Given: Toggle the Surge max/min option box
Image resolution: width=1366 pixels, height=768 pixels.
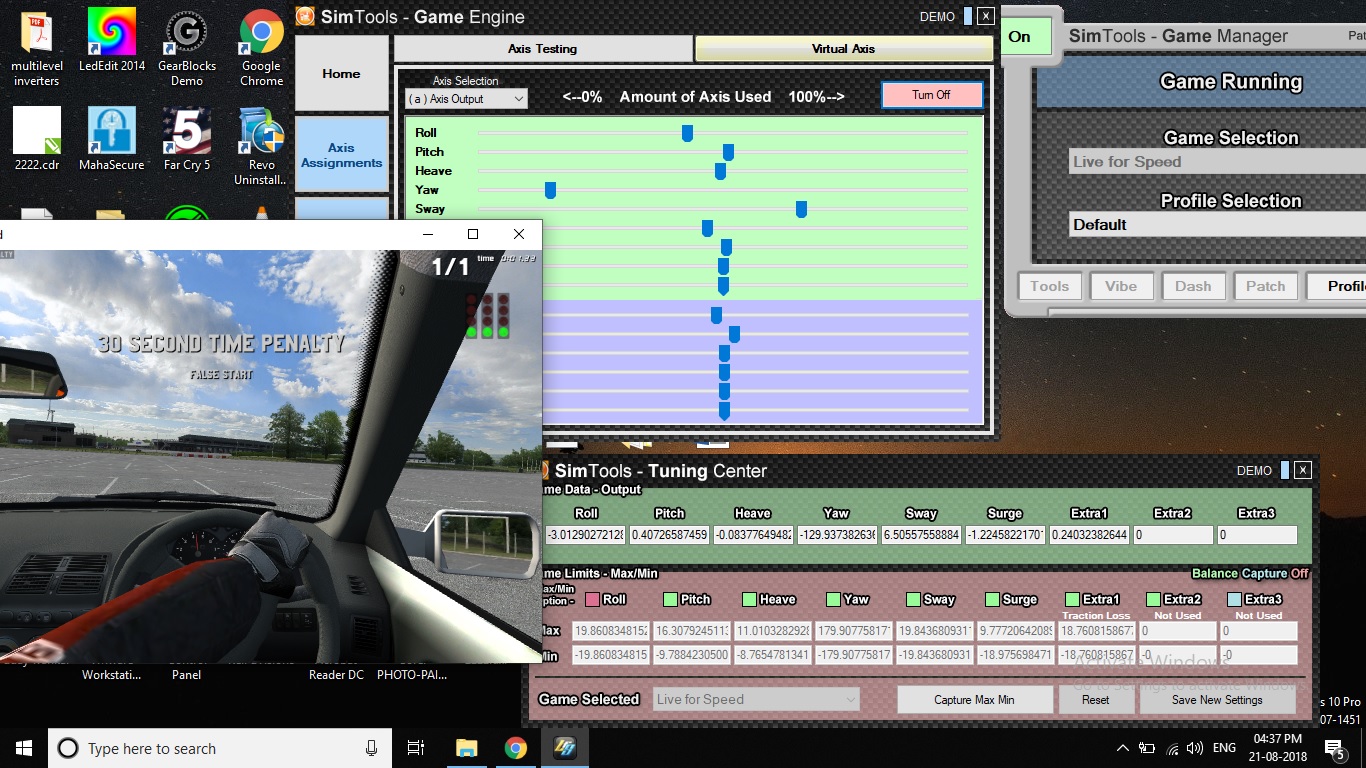Looking at the screenshot, I should pos(992,599).
